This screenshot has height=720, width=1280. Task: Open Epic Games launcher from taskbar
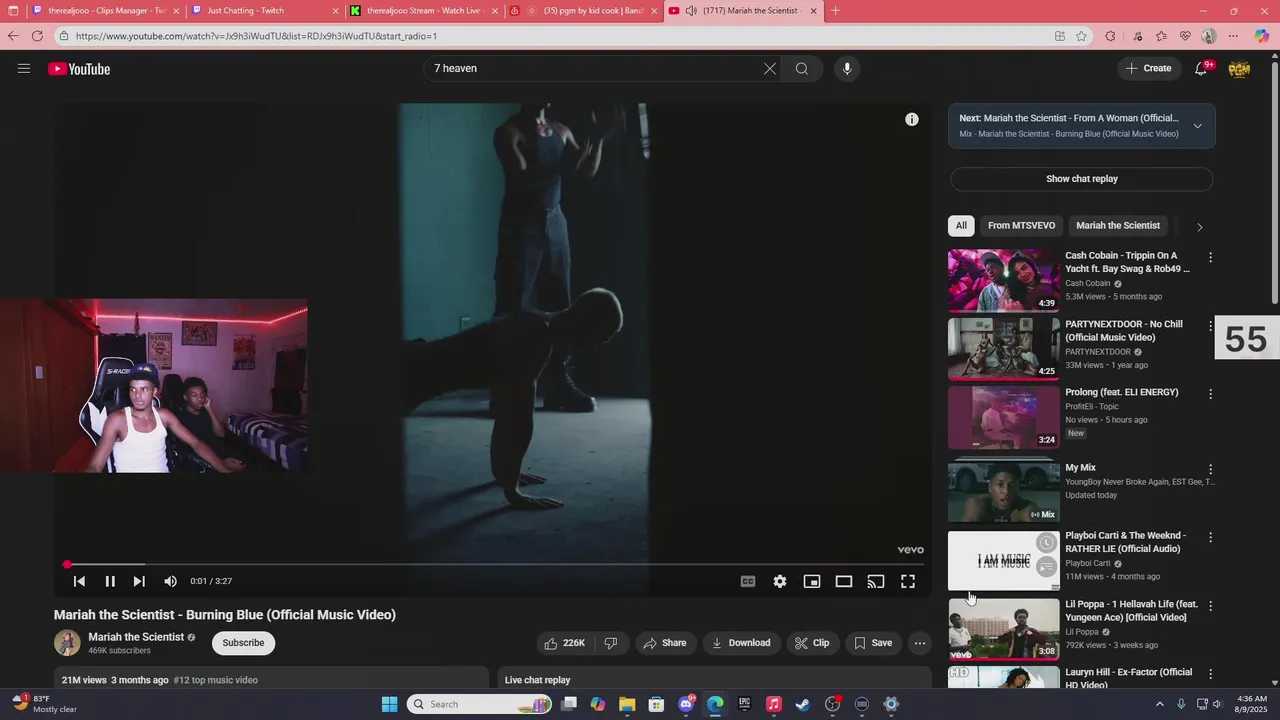pyautogui.click(x=744, y=704)
